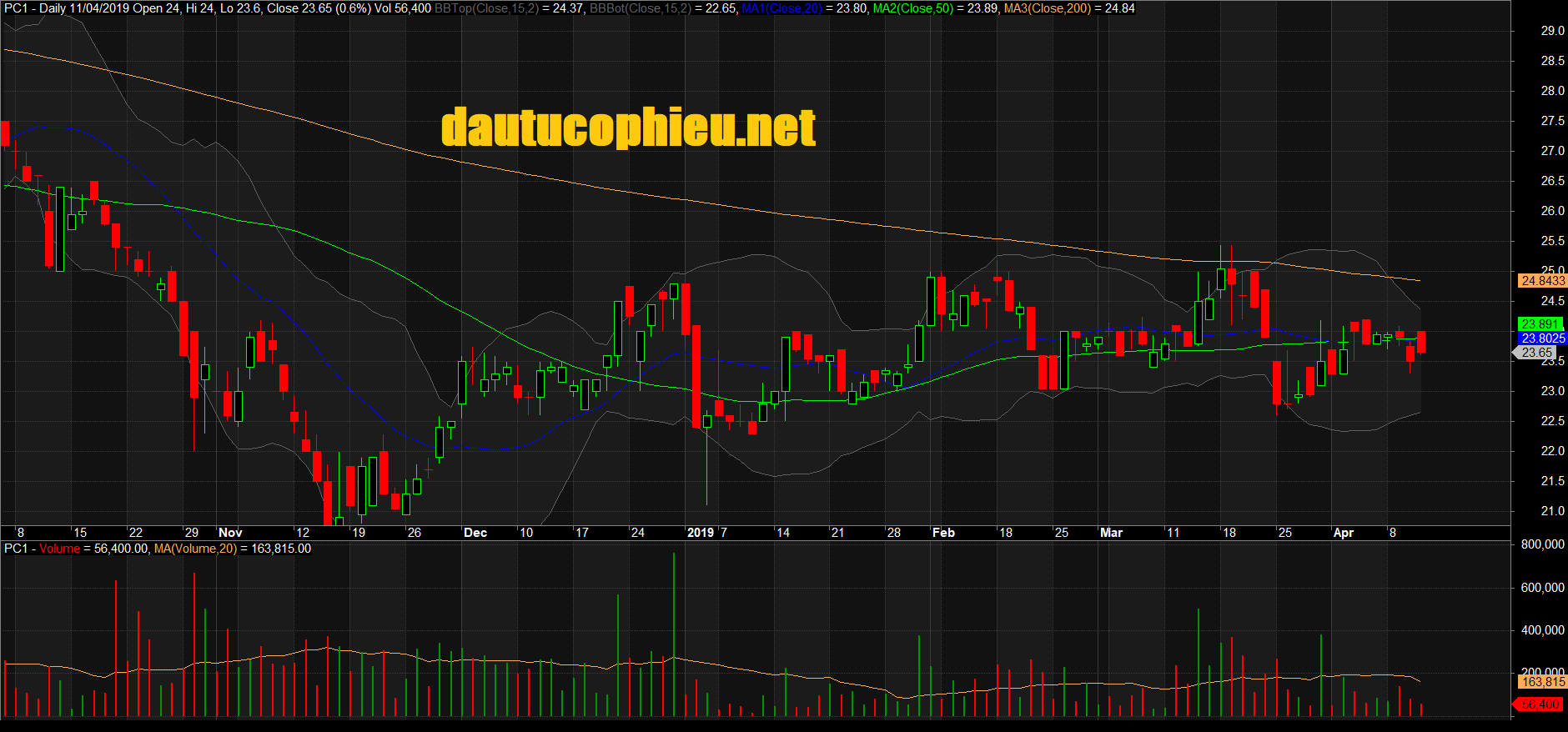The height and width of the screenshot is (732, 1568).
Task: Select the green MA2(Close,50) legend label
Action: pos(913,8)
